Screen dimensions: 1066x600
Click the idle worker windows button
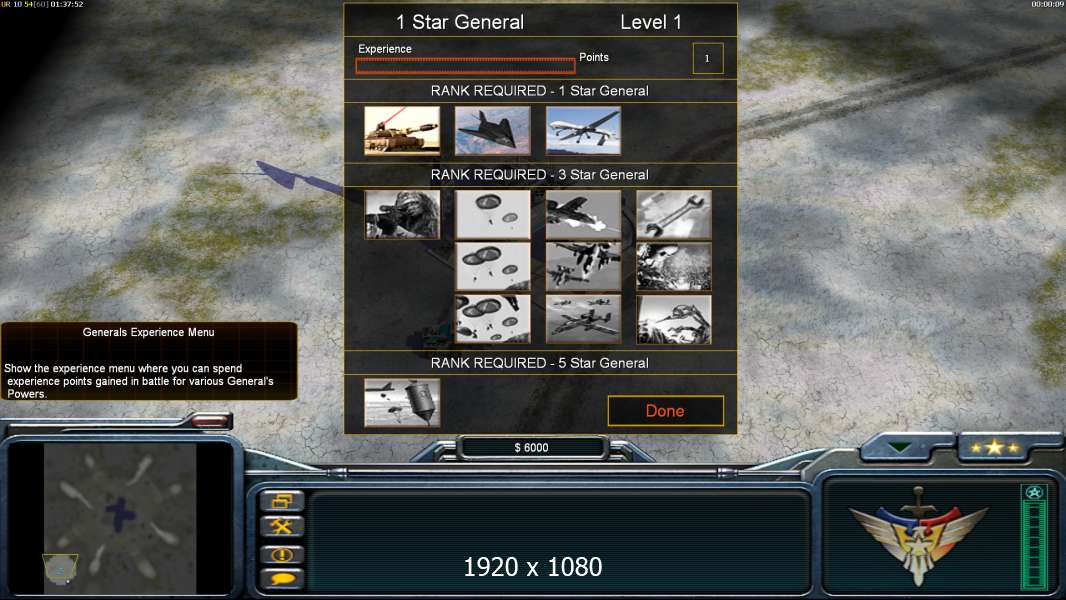click(281, 501)
